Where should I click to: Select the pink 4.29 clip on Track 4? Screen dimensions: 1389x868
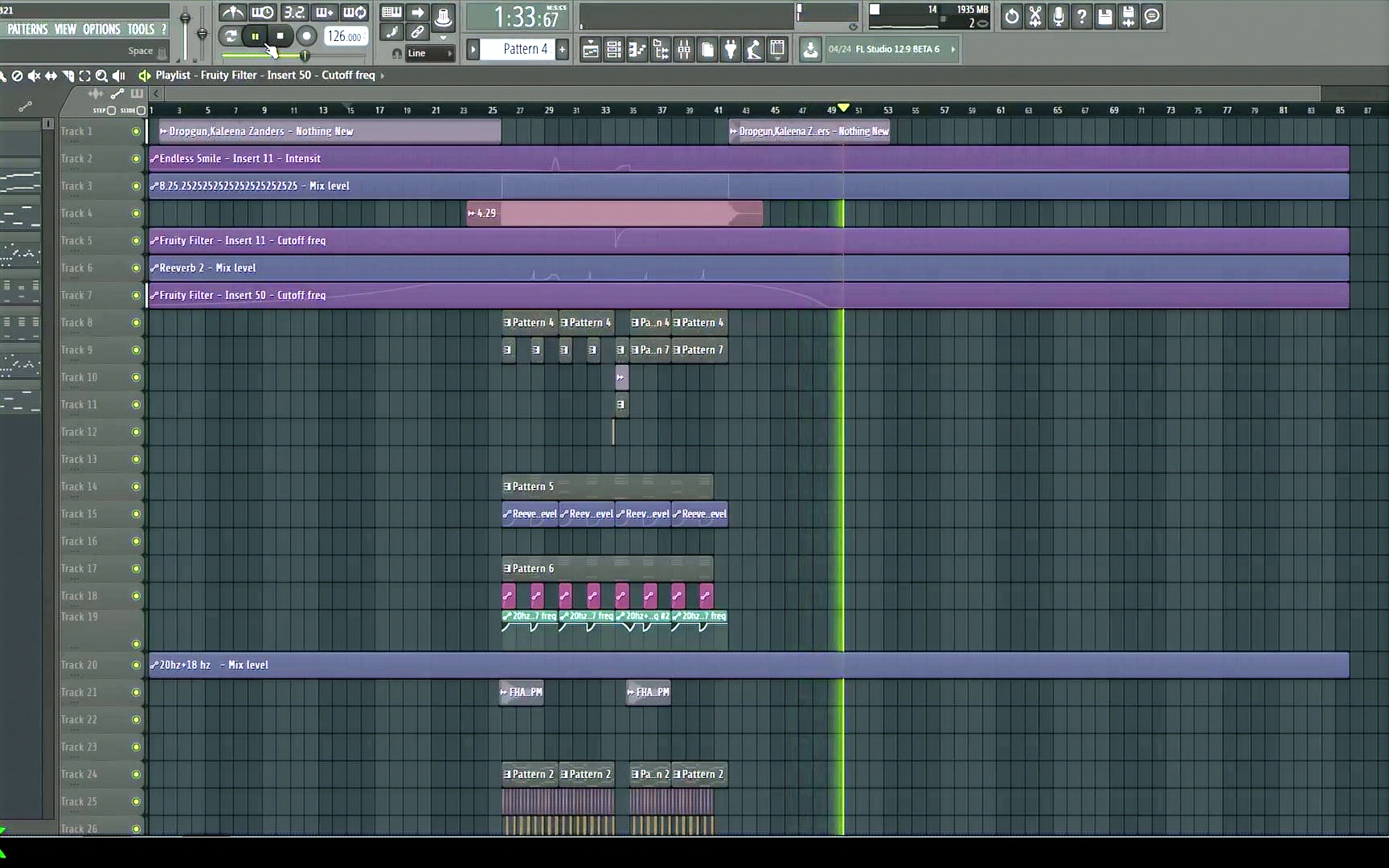pyautogui.click(x=615, y=213)
